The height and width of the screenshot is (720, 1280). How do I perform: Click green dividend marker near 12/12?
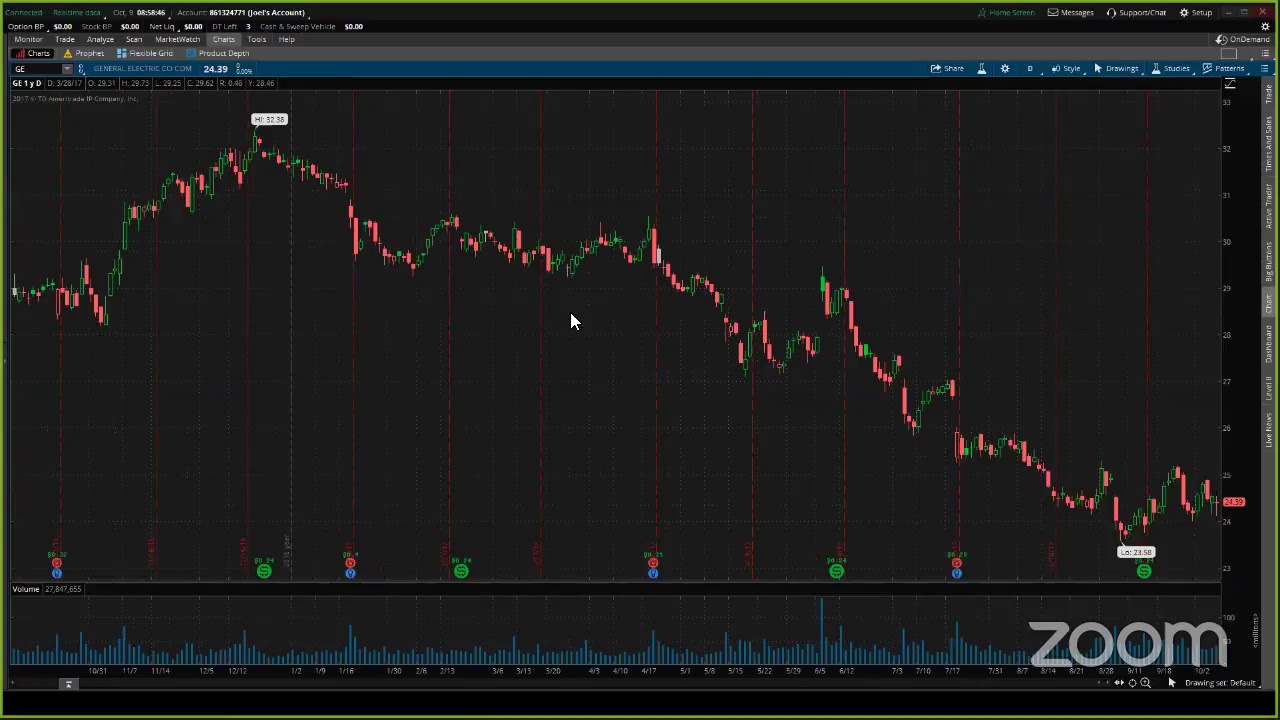pyautogui.click(x=264, y=570)
